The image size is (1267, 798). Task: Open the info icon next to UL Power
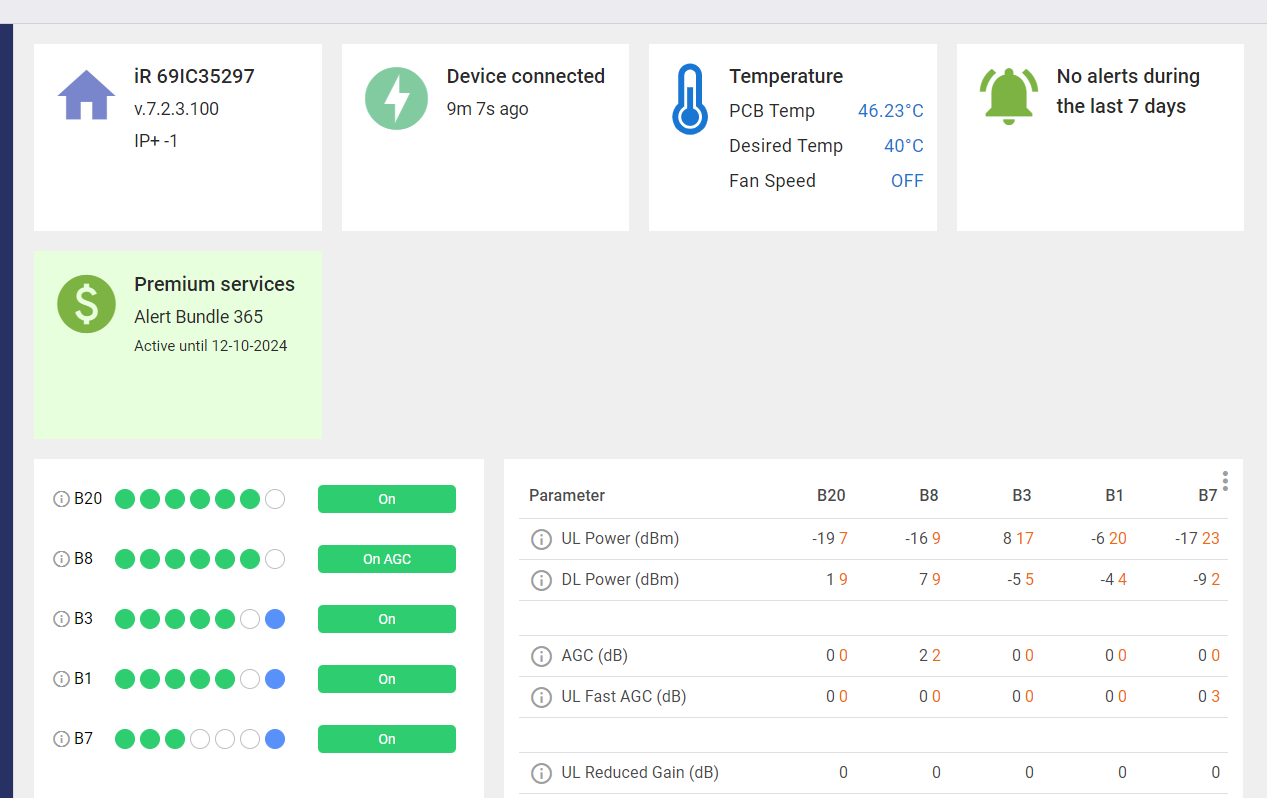[541, 539]
